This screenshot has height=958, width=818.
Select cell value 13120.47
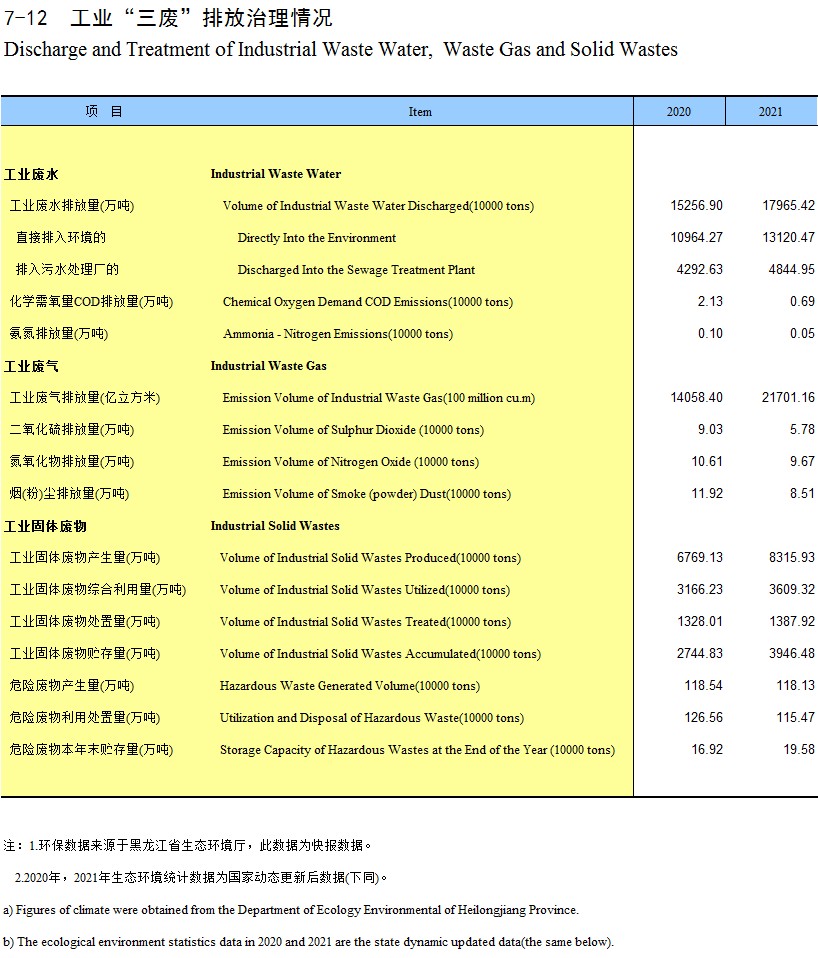coord(788,237)
